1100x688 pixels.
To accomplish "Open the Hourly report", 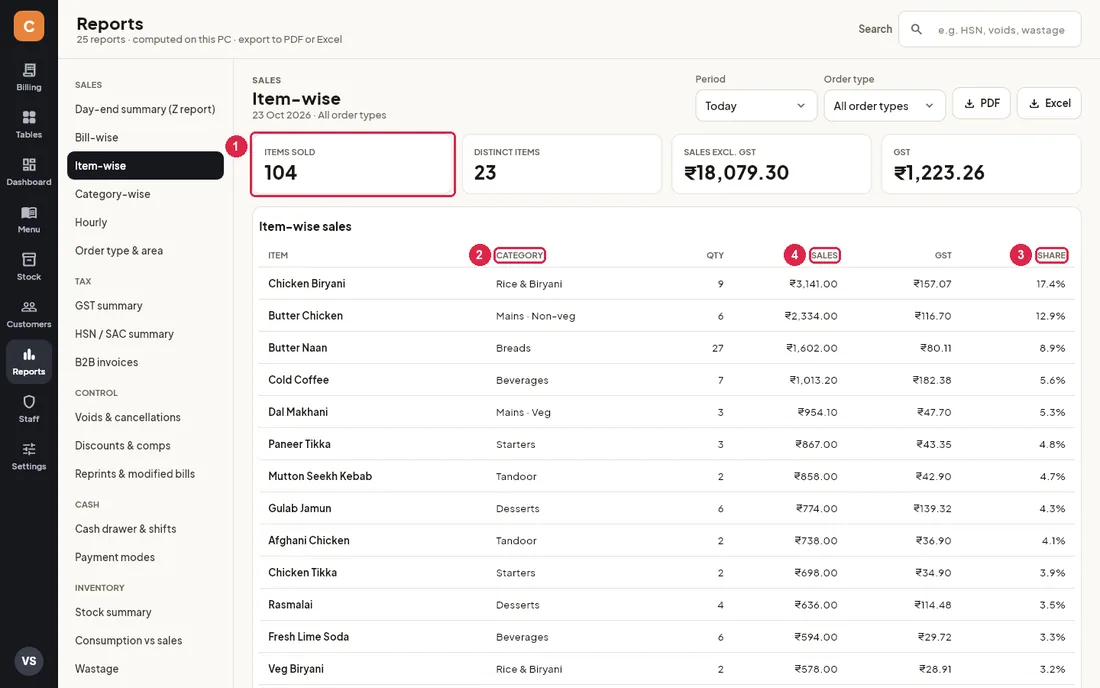I will point(145,222).
